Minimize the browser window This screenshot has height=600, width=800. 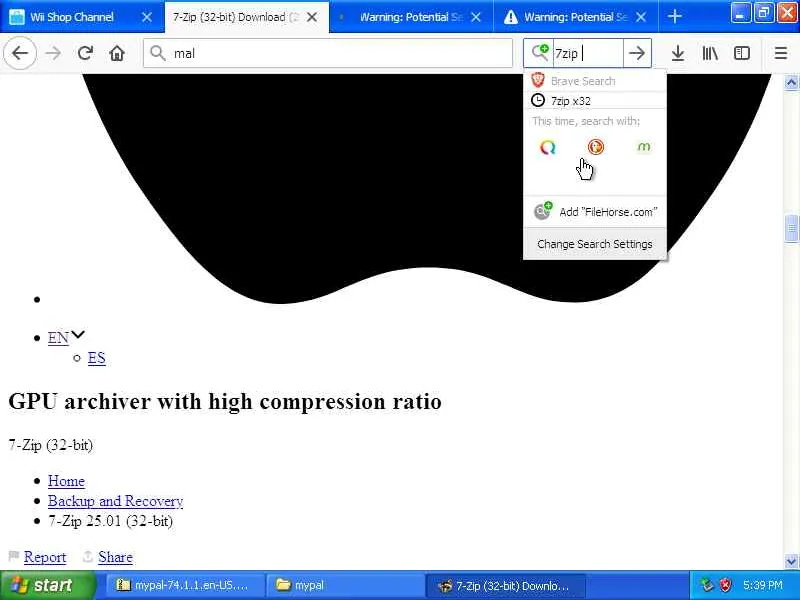click(740, 13)
